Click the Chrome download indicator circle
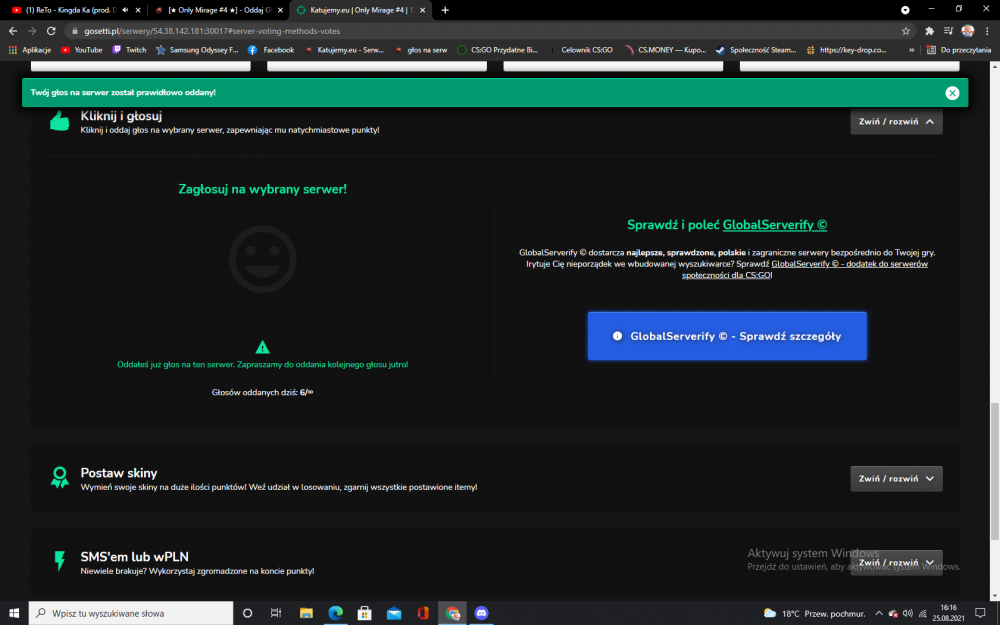This screenshot has height=625, width=1000. 905,10
